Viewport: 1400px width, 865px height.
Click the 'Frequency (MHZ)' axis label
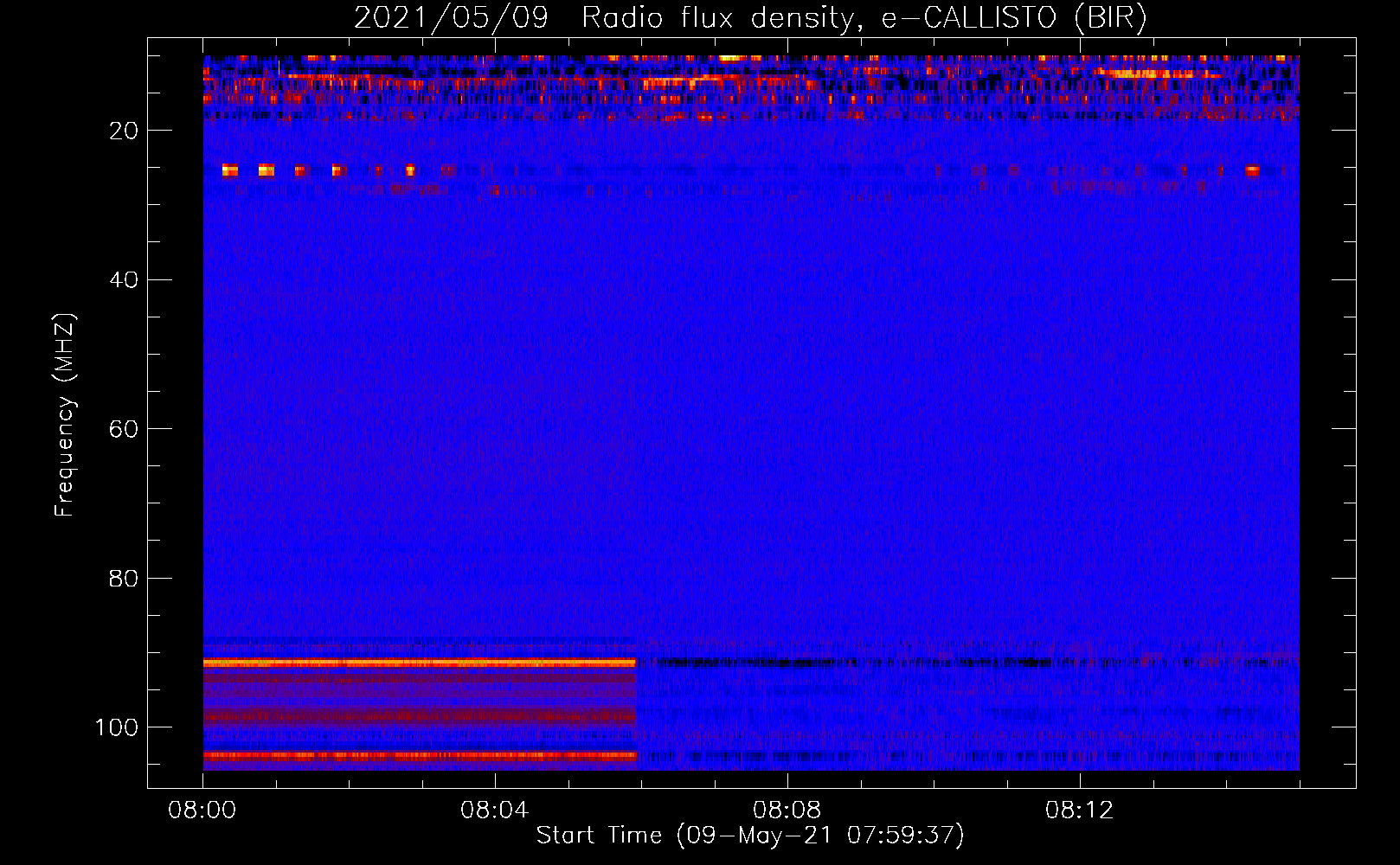pos(65,415)
